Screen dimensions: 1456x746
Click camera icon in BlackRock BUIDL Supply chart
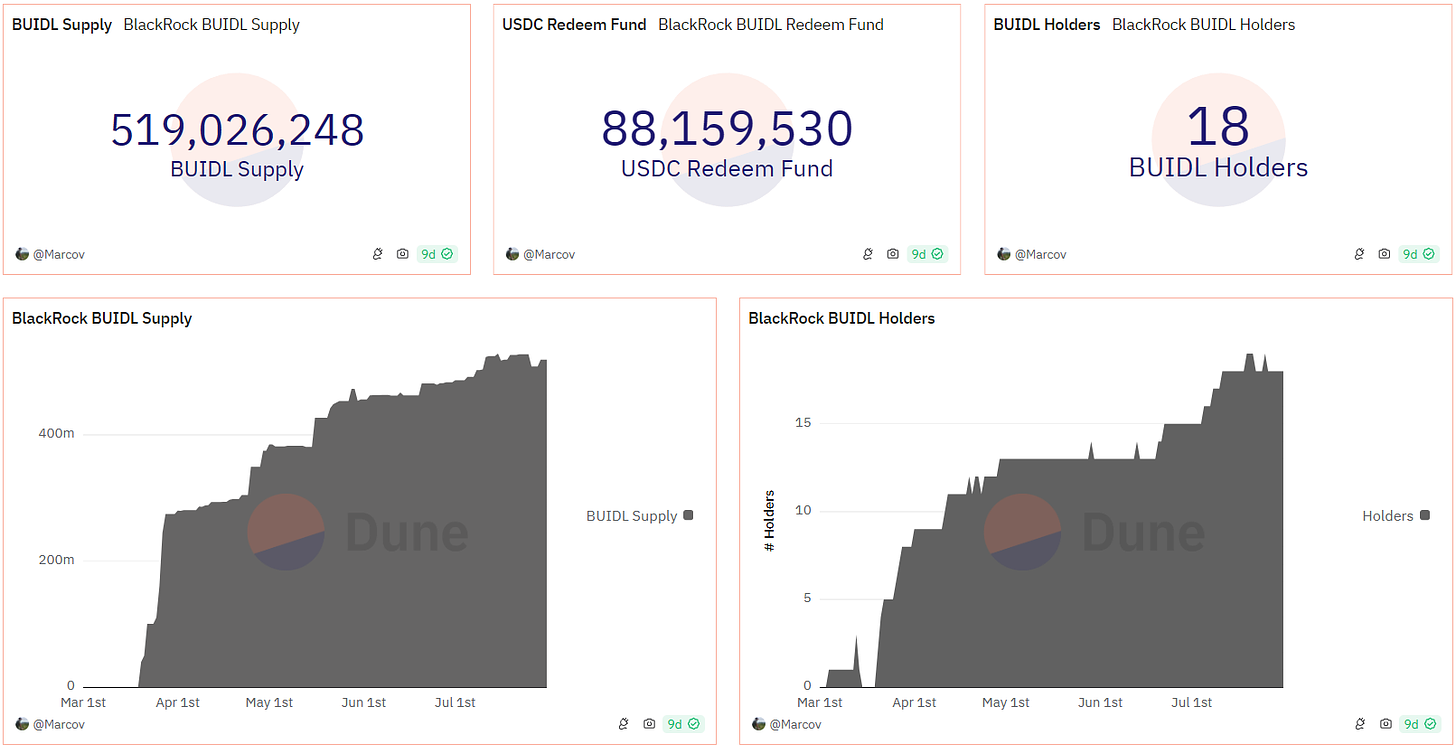coord(649,723)
